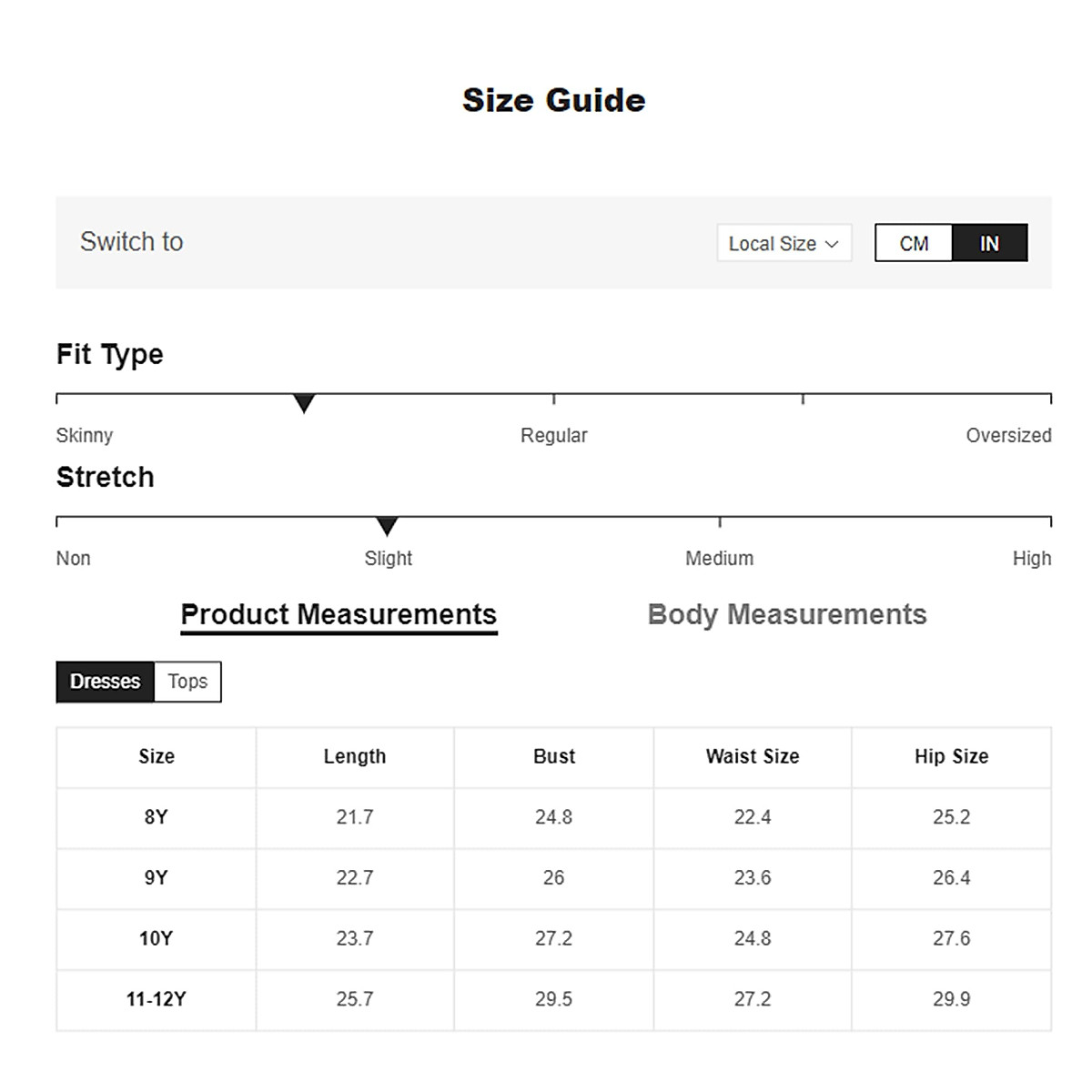This screenshot has height=1092, width=1092.
Task: Click the Waist Size column header
Action: point(753,756)
